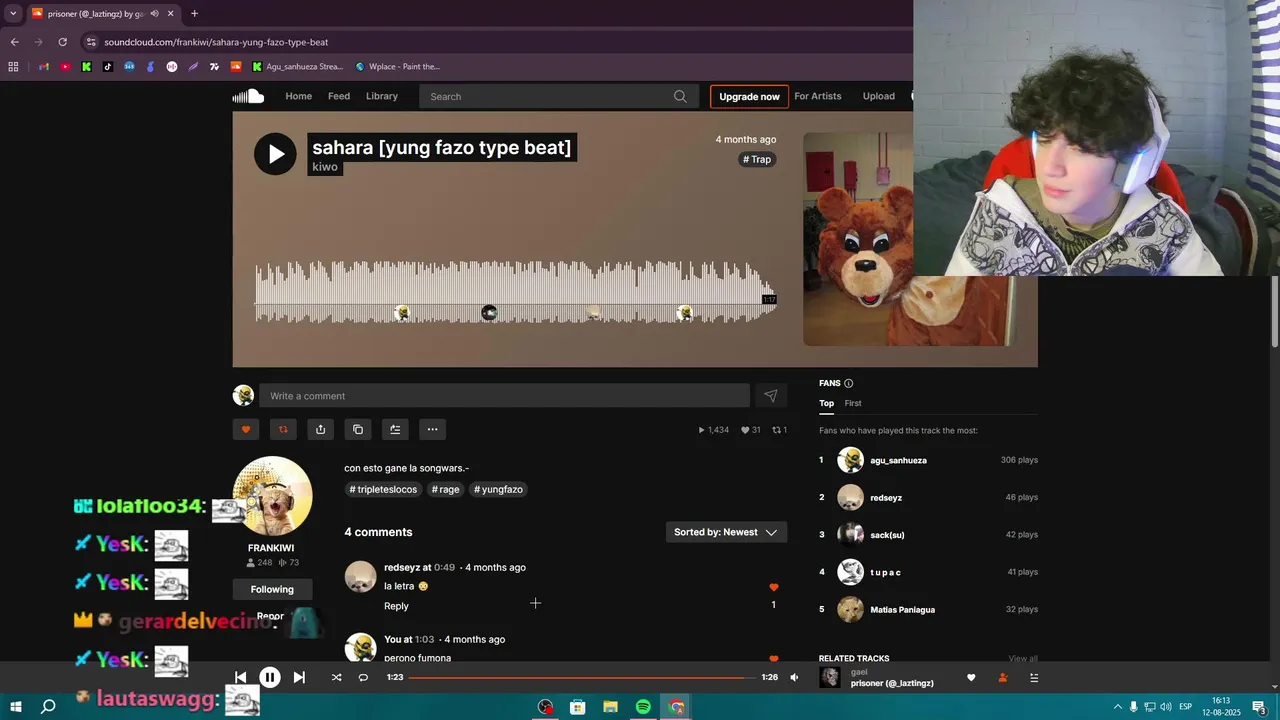
Task: Click the Write a comment field
Action: point(504,396)
